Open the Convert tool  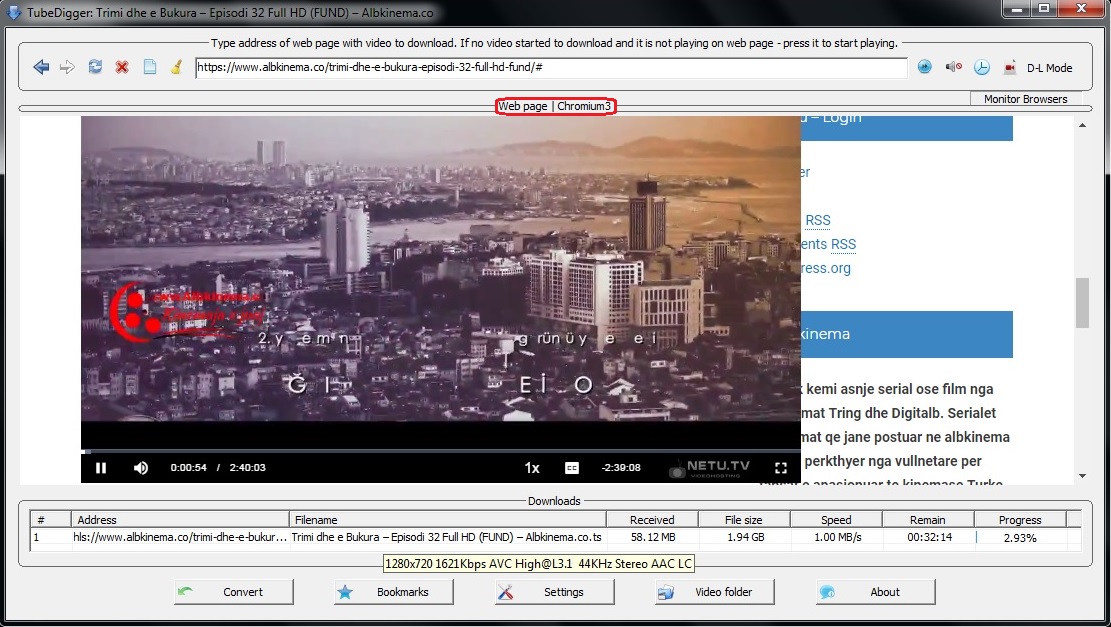(234, 592)
